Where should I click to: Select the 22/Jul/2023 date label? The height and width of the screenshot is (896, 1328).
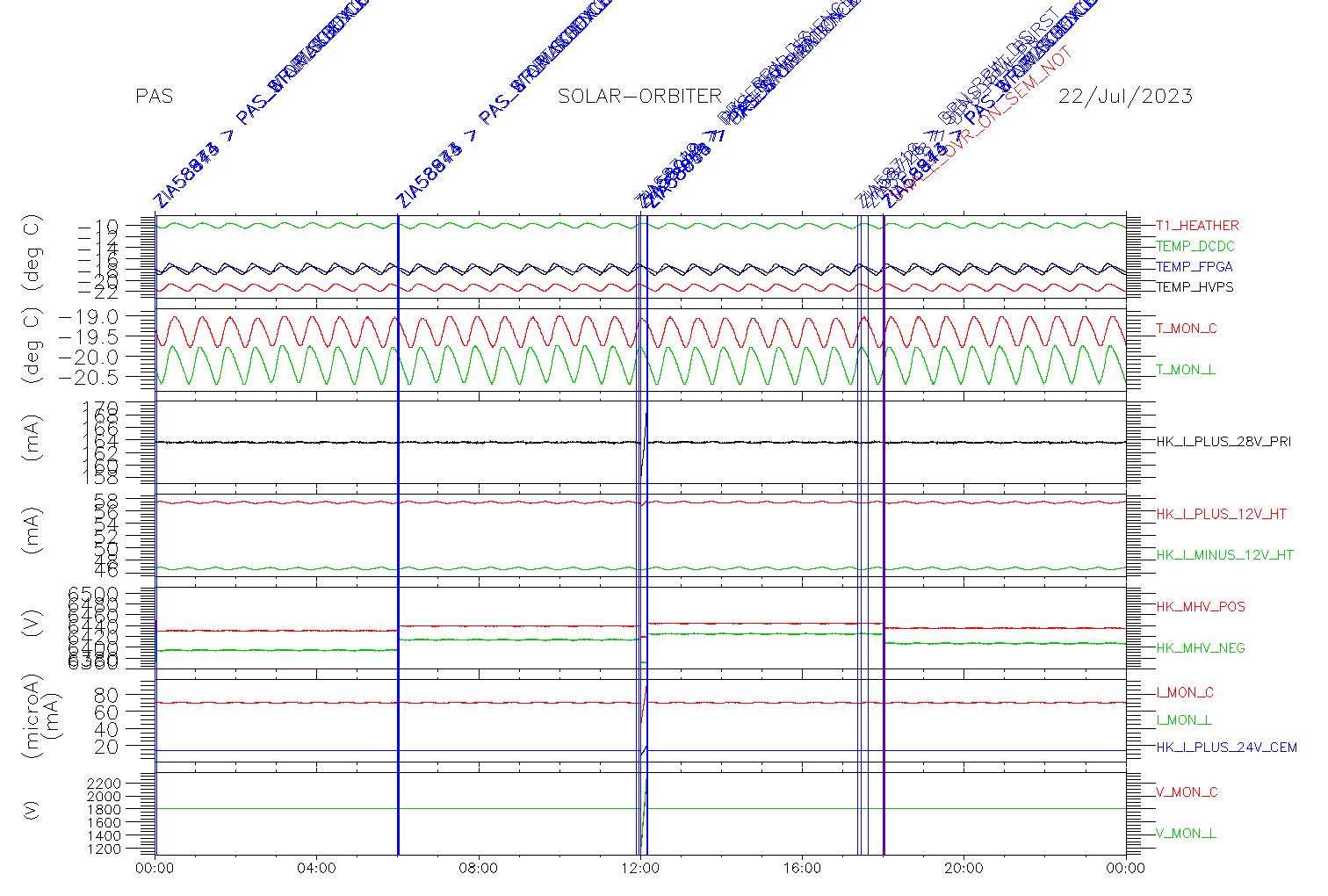click(1125, 96)
